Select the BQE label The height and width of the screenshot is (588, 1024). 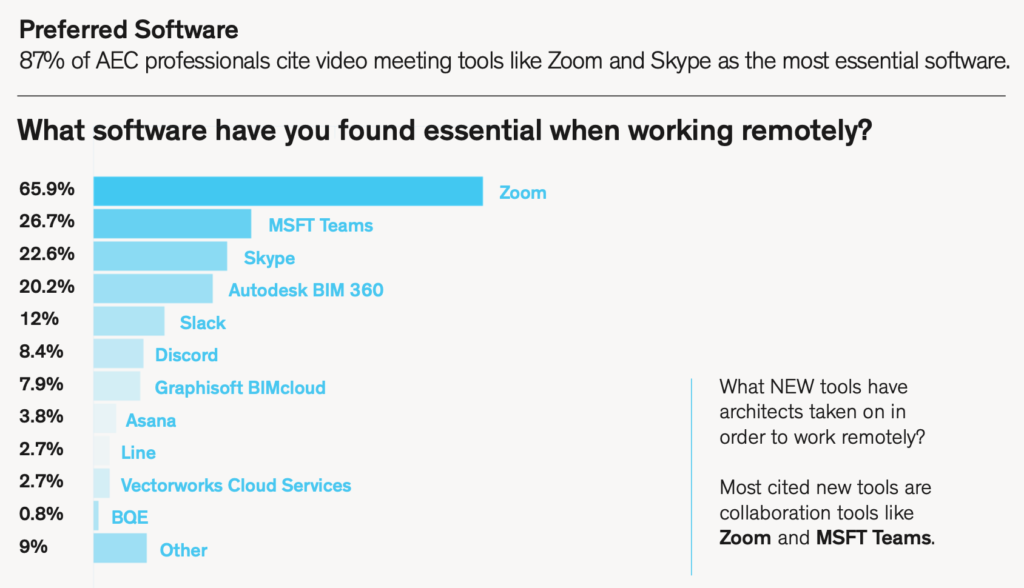[x=130, y=517]
